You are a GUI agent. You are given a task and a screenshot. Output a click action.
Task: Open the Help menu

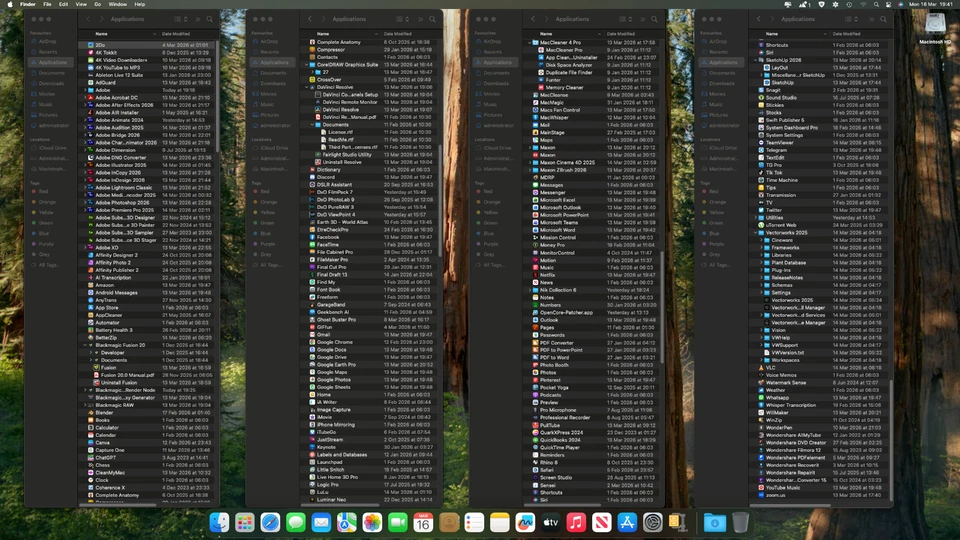pyautogui.click(x=140, y=4)
